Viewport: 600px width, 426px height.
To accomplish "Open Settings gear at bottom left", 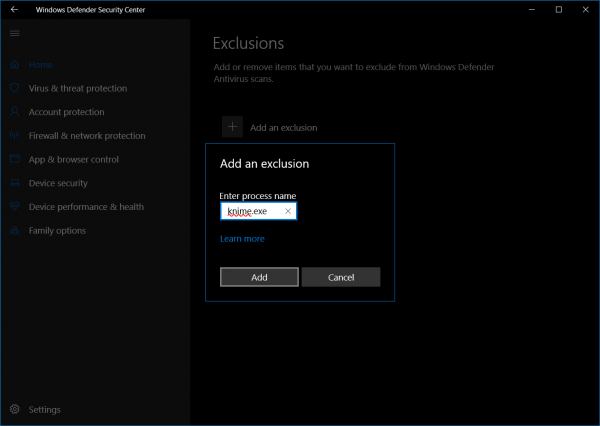I will point(14,409).
